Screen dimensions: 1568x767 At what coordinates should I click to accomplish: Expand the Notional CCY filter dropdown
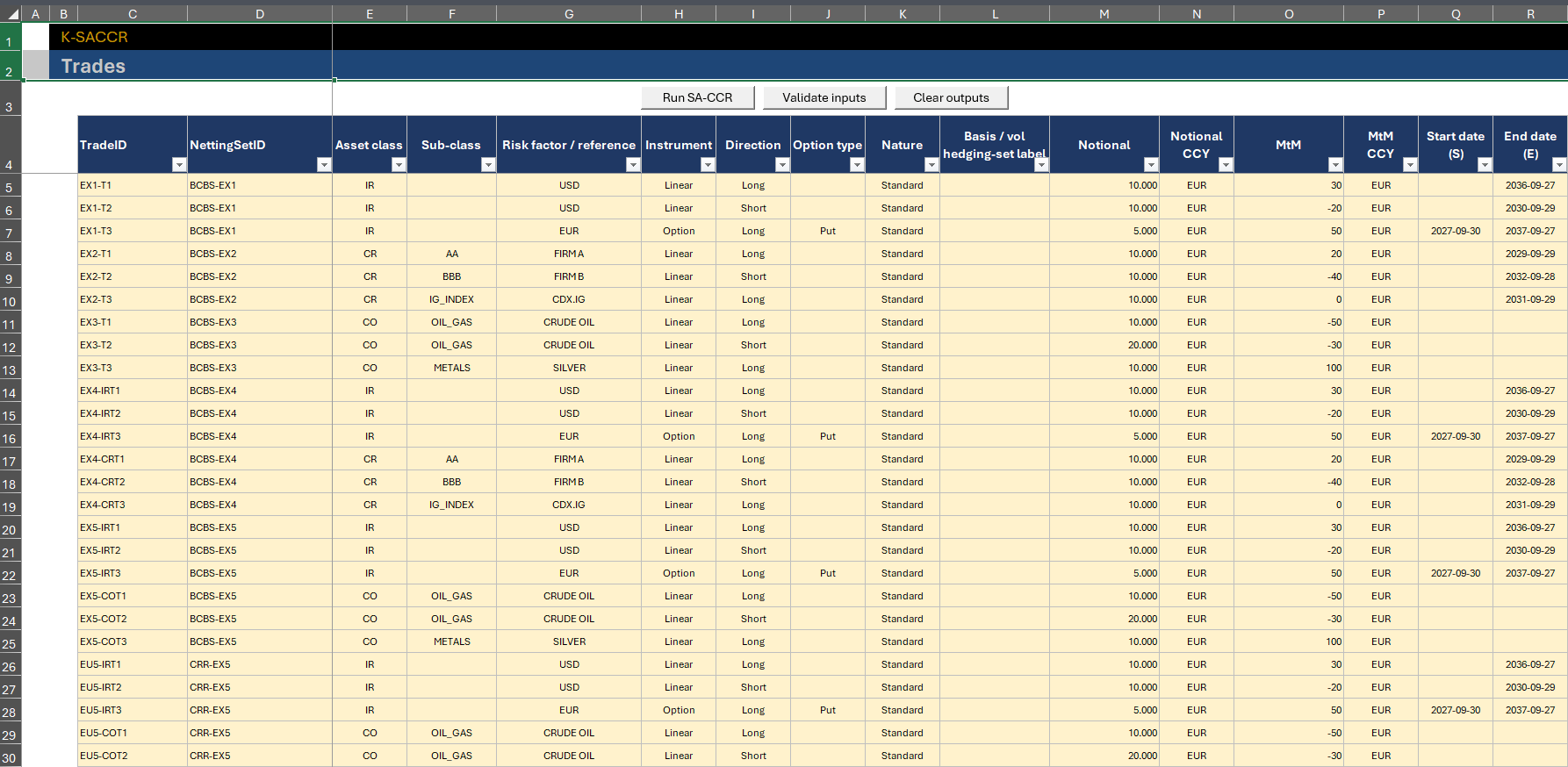[1225, 164]
